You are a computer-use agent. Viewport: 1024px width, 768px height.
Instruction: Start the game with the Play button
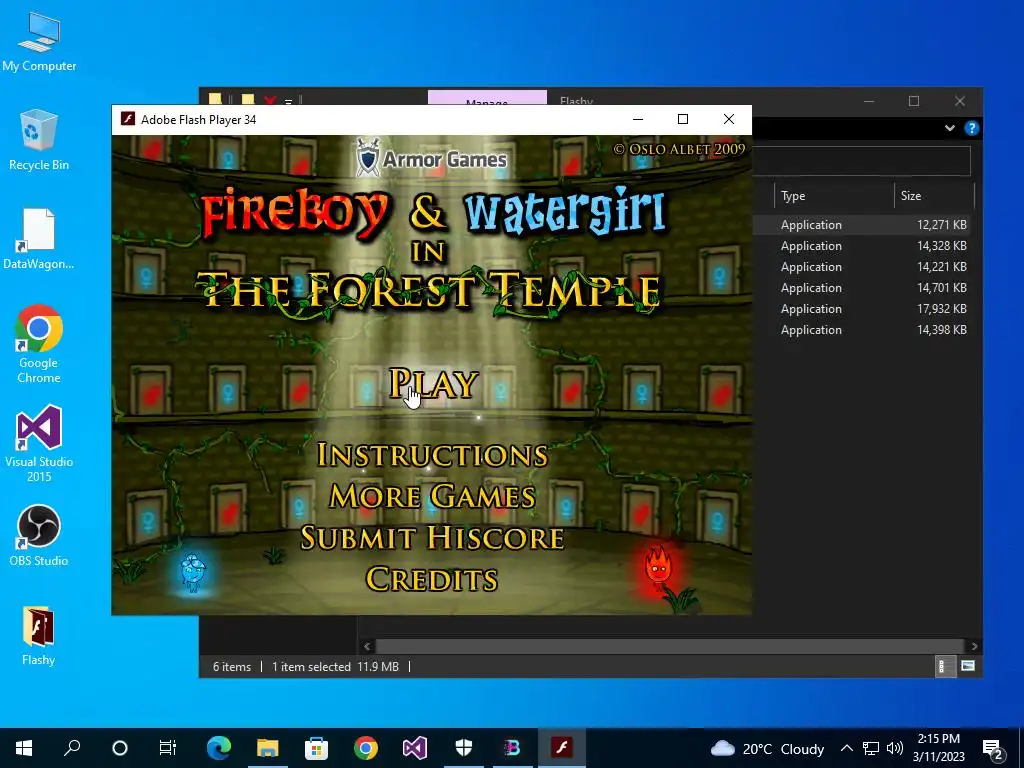tap(434, 383)
